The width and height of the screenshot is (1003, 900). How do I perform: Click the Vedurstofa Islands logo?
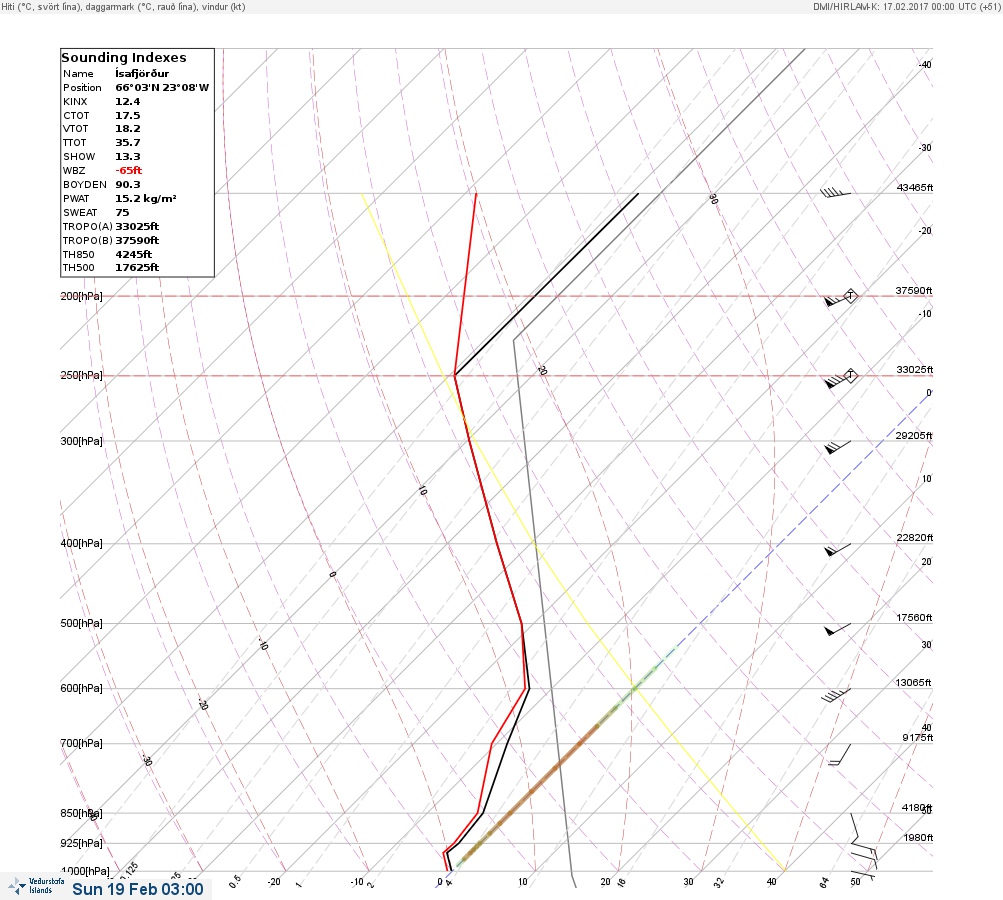[36, 886]
